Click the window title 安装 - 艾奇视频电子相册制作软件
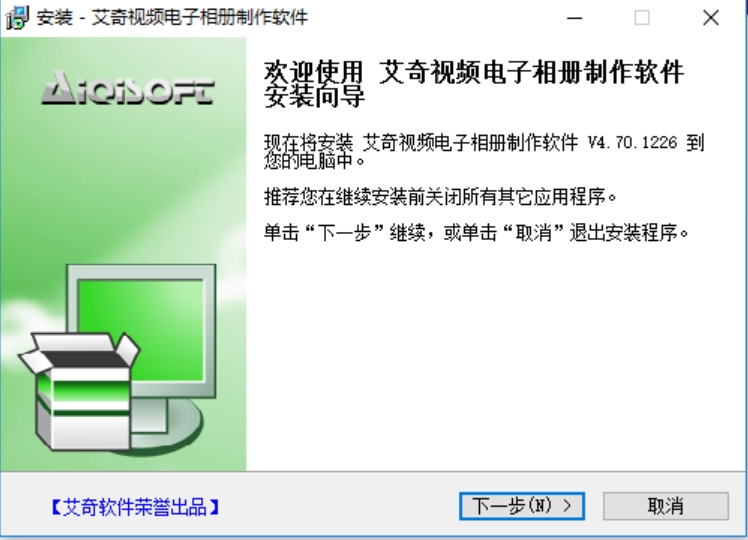The image size is (748, 540). (172, 18)
